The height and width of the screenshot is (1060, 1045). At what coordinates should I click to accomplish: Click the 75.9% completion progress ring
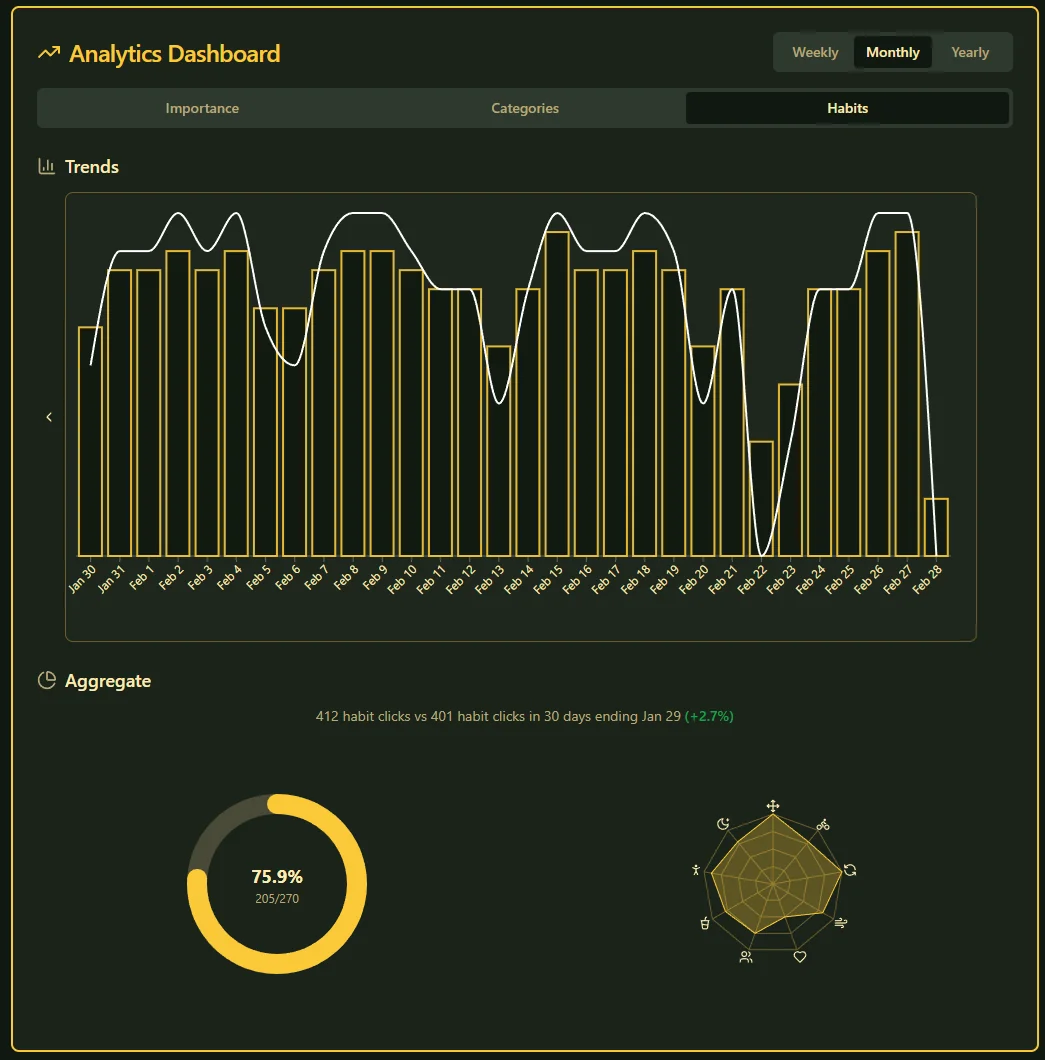pyautogui.click(x=277, y=884)
